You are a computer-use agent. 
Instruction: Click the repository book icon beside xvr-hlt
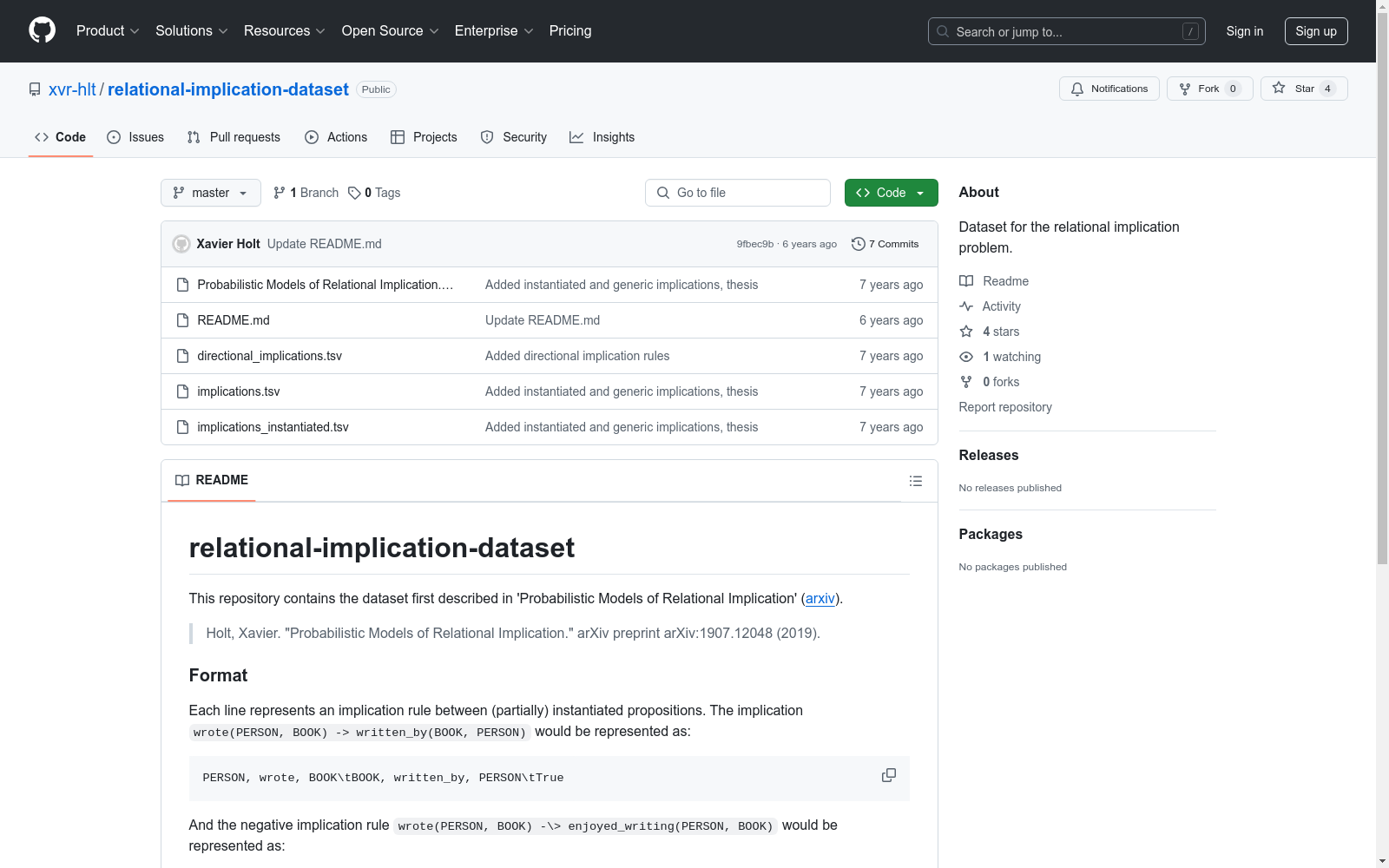[35, 89]
